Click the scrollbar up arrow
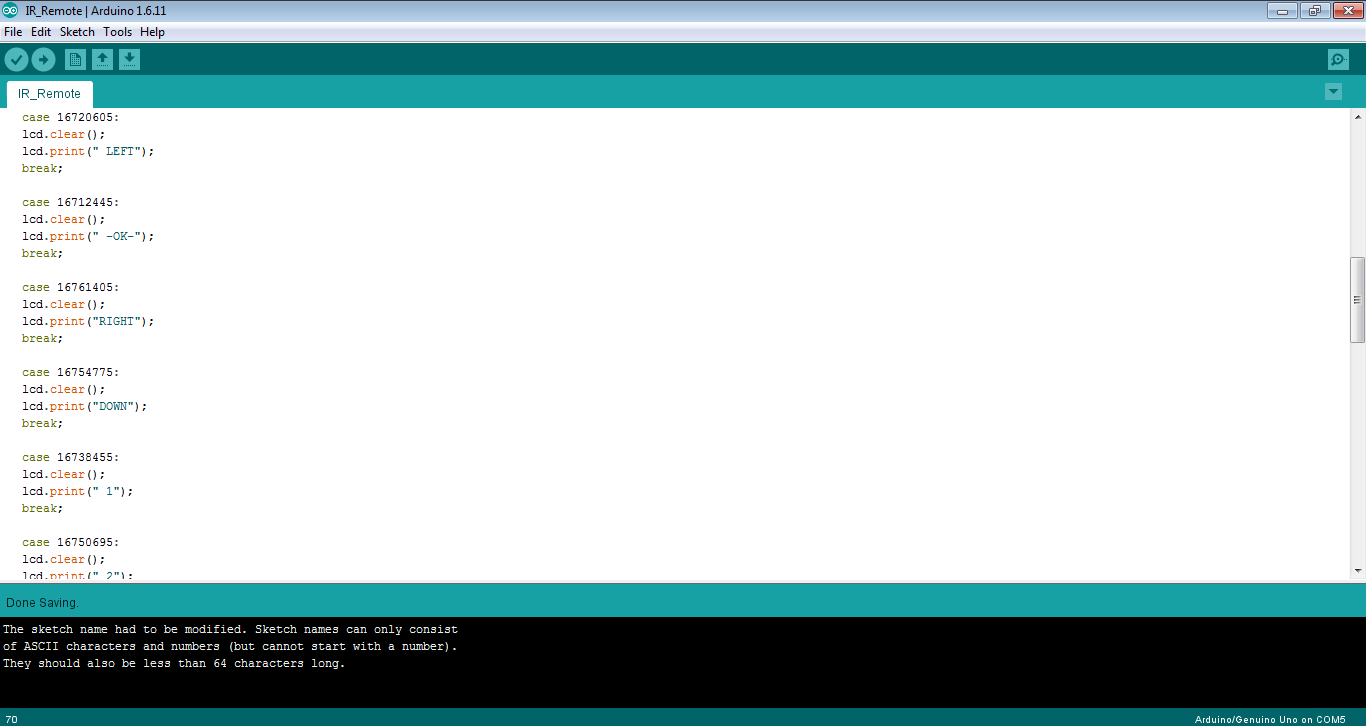 tap(1357, 117)
